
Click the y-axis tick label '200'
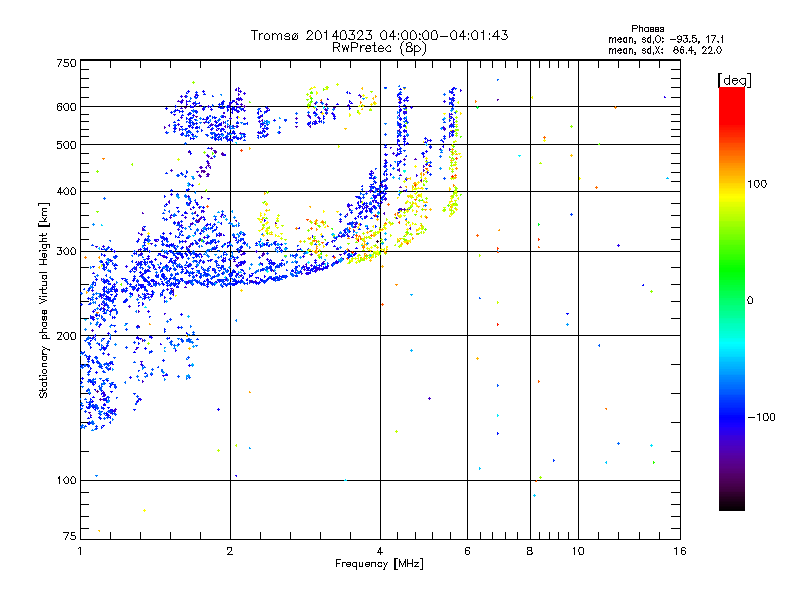click(x=67, y=336)
